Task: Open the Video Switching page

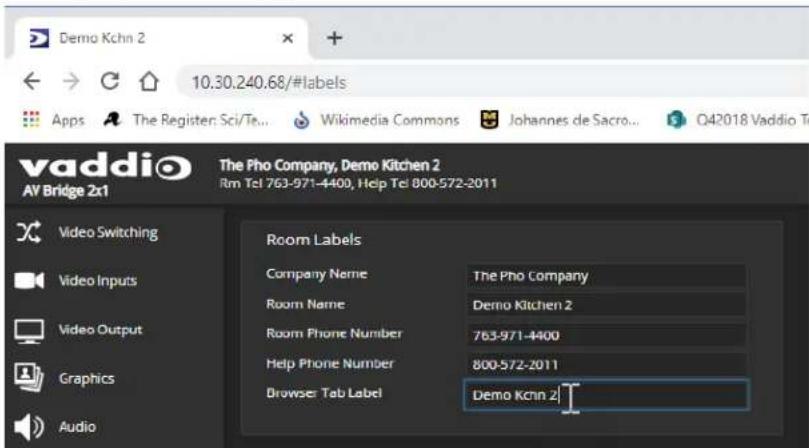Action: click(x=108, y=232)
